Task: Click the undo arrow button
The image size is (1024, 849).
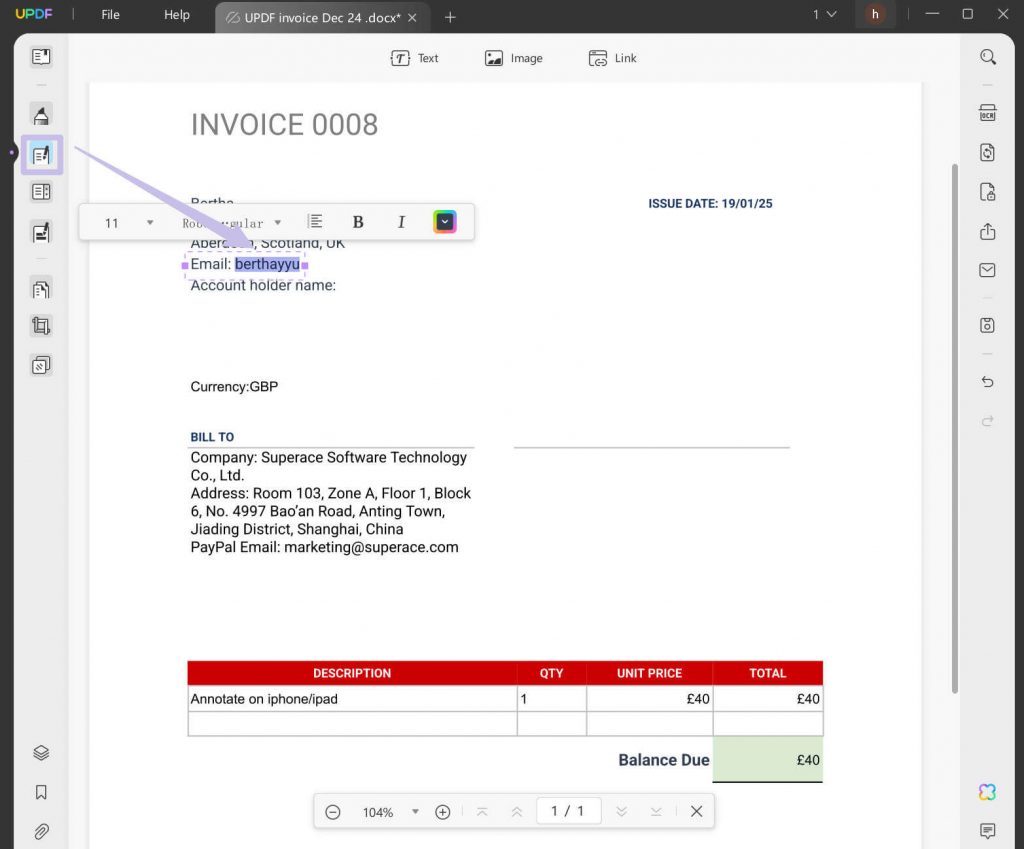Action: [988, 381]
